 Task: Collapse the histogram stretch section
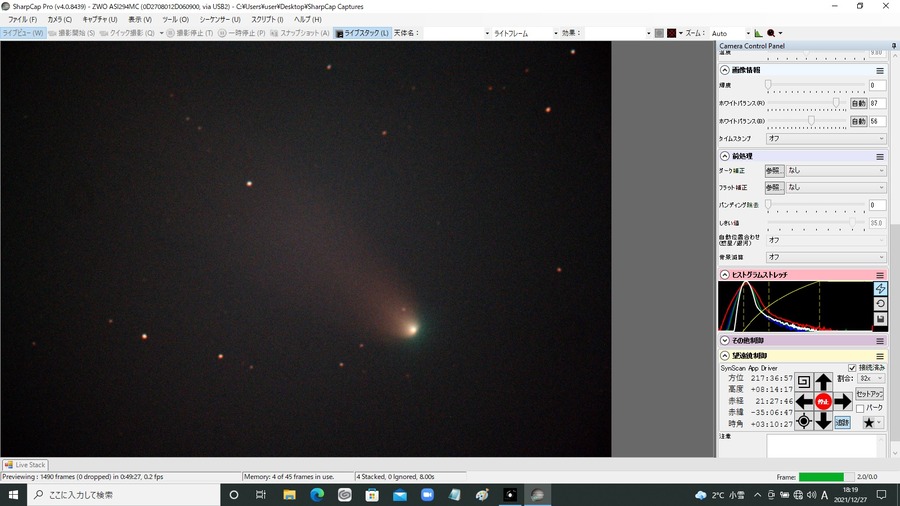click(x=724, y=275)
